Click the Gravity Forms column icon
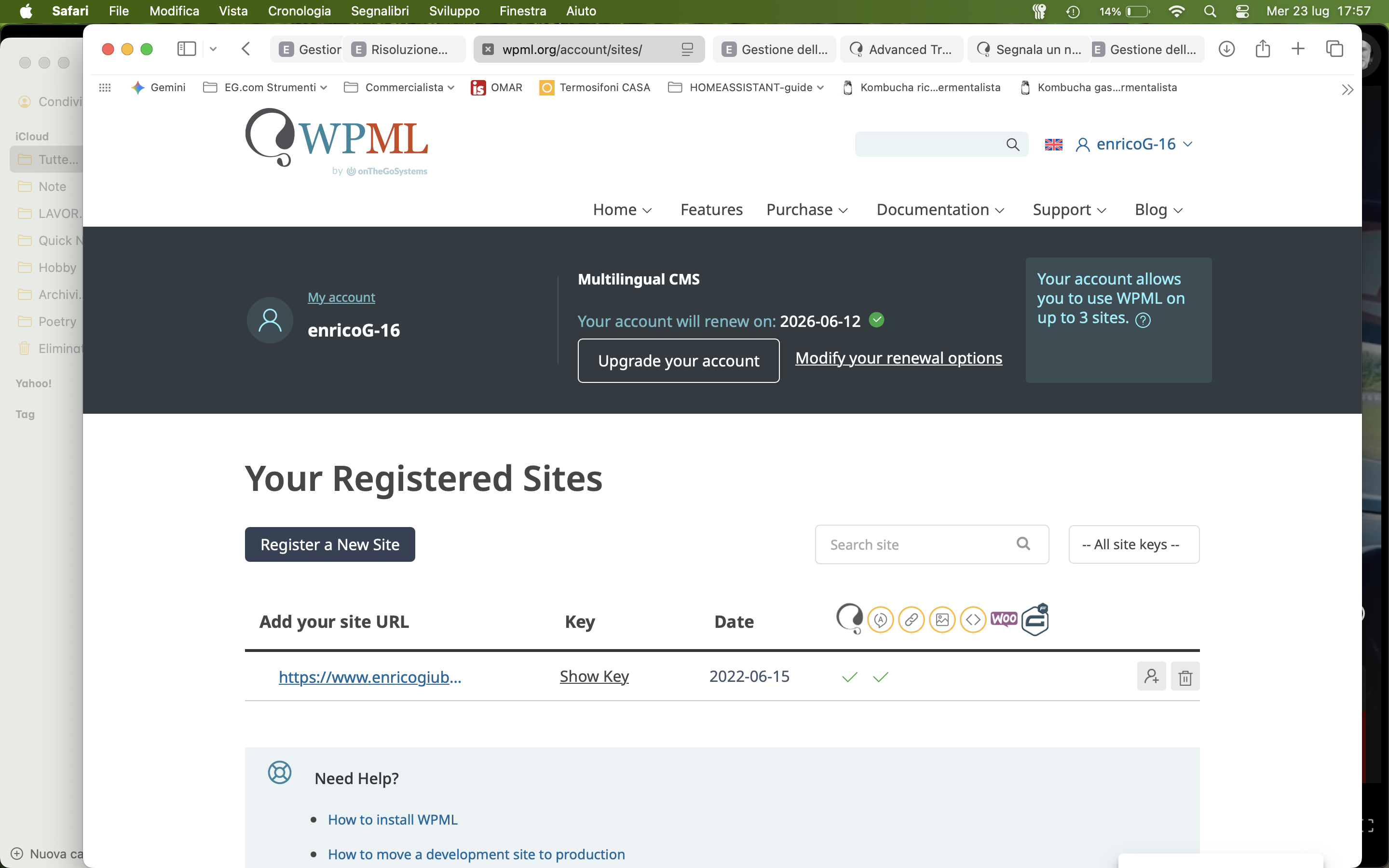 coord(1035,620)
